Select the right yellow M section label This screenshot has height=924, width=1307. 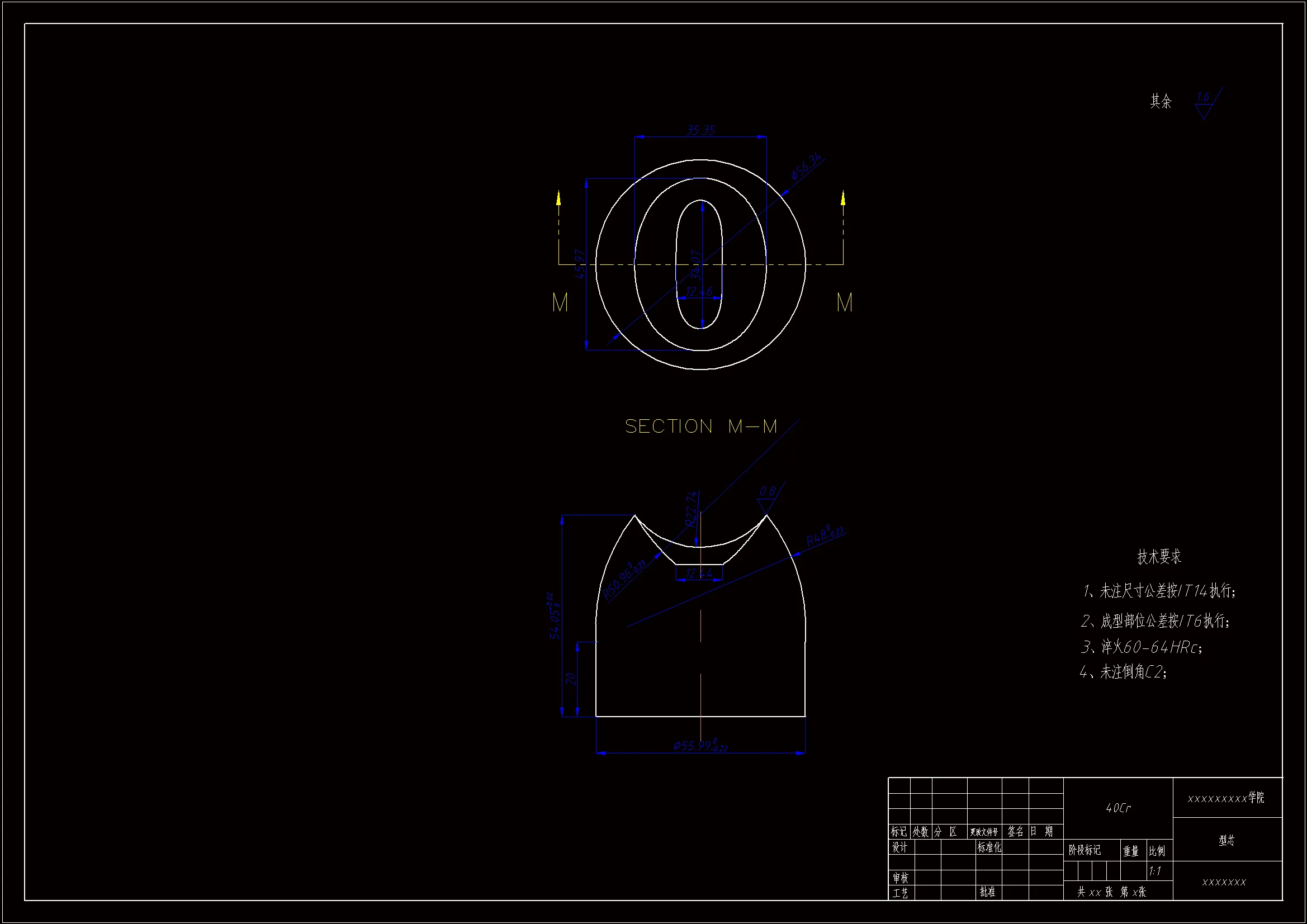pos(844,302)
